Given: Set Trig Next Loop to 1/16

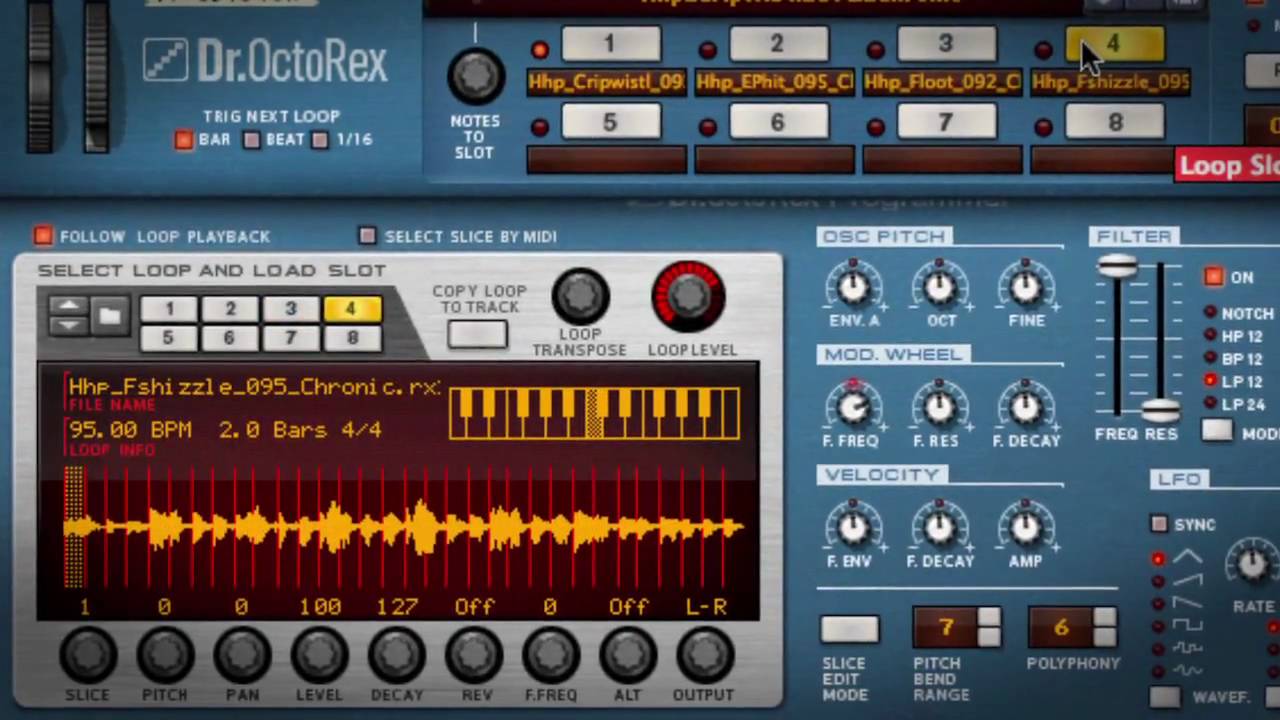Looking at the screenshot, I should [320, 140].
